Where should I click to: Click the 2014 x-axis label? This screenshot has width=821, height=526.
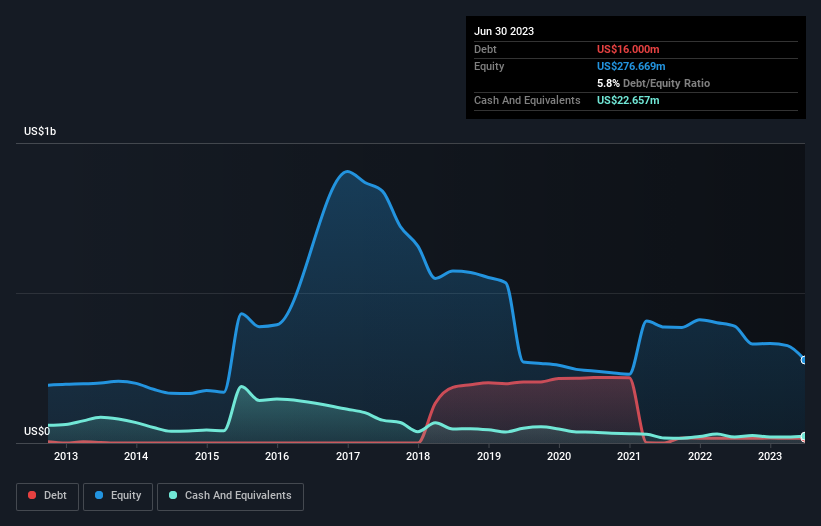click(x=136, y=456)
